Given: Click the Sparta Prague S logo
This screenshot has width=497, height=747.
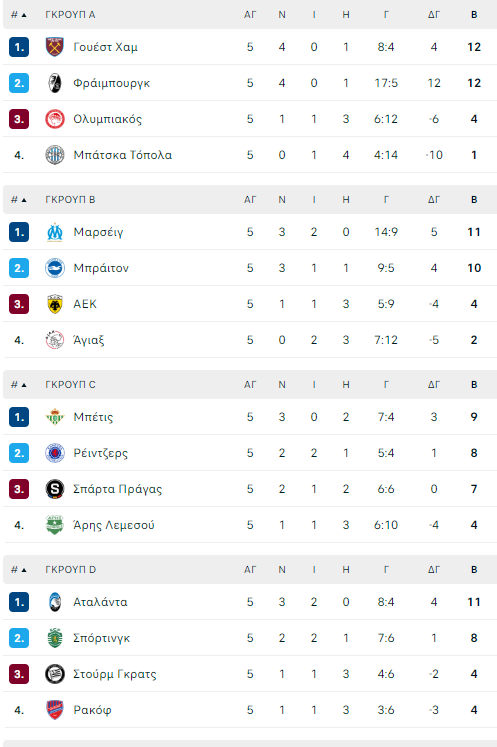Looking at the screenshot, I should (x=55, y=489).
